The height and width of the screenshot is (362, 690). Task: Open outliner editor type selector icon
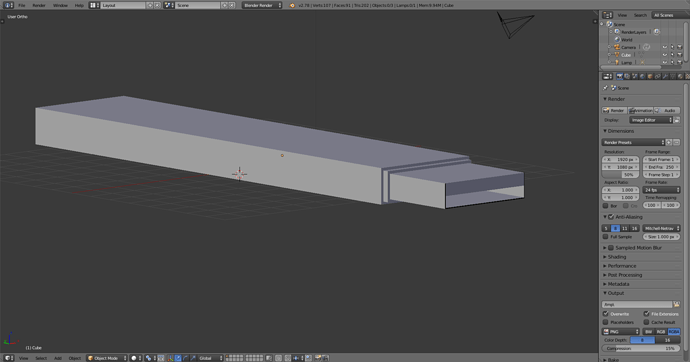(x=607, y=15)
